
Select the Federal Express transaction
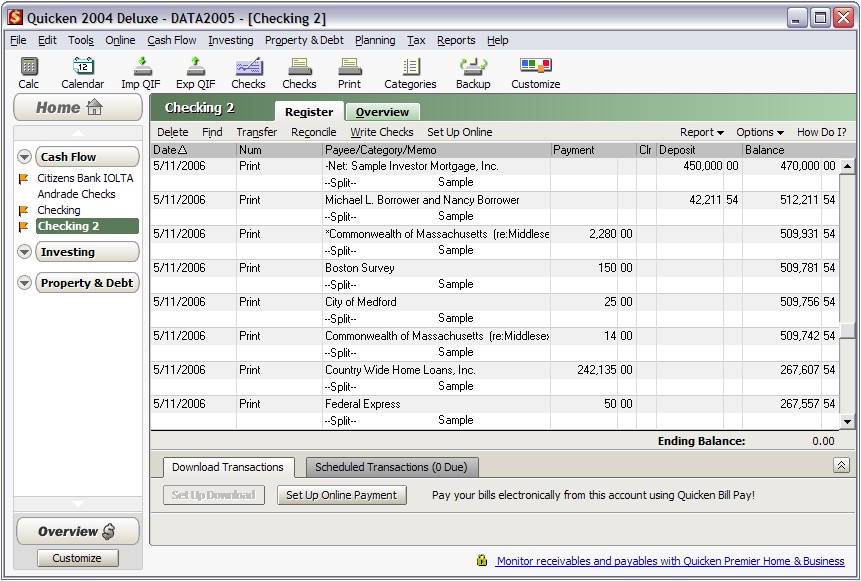coord(494,412)
